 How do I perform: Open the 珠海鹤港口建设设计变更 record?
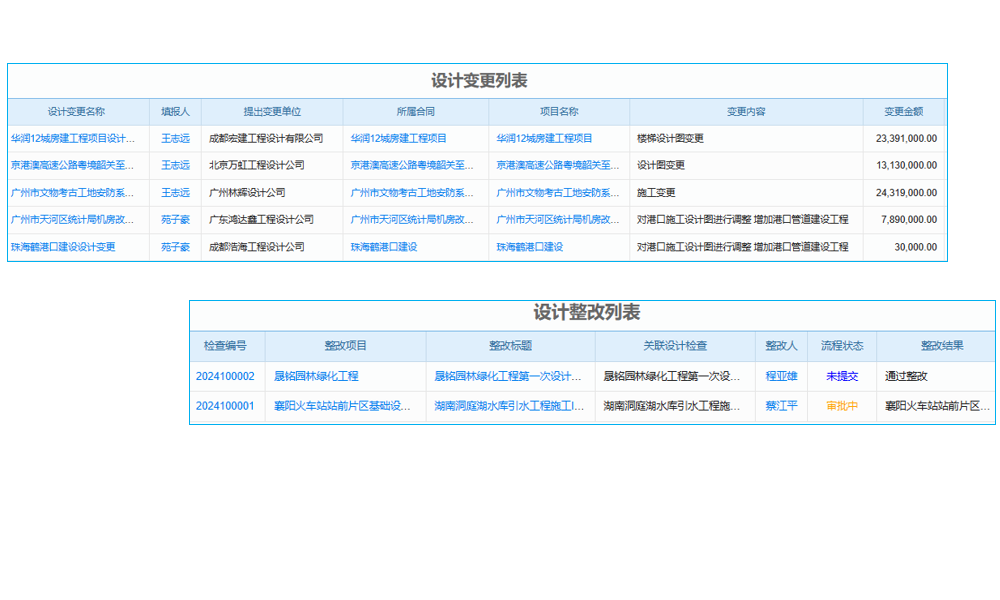[x=71, y=247]
